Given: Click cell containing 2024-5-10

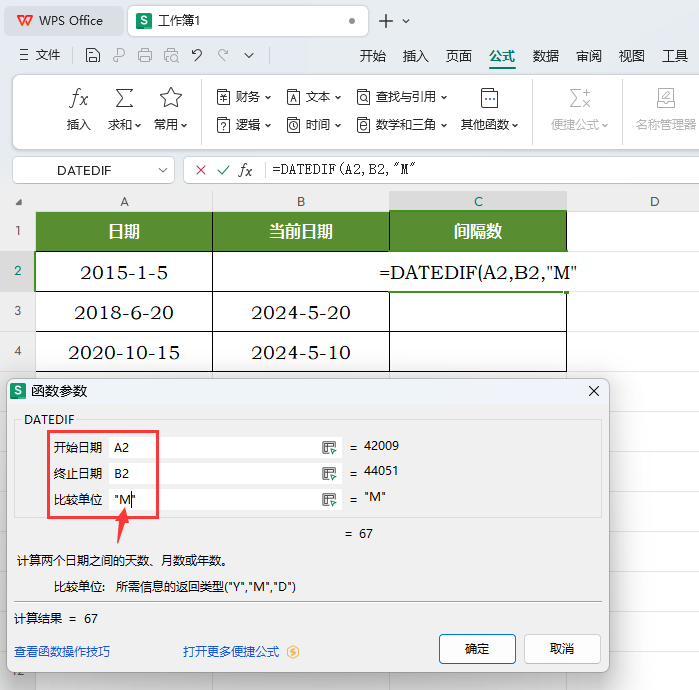Looking at the screenshot, I should (x=301, y=352).
